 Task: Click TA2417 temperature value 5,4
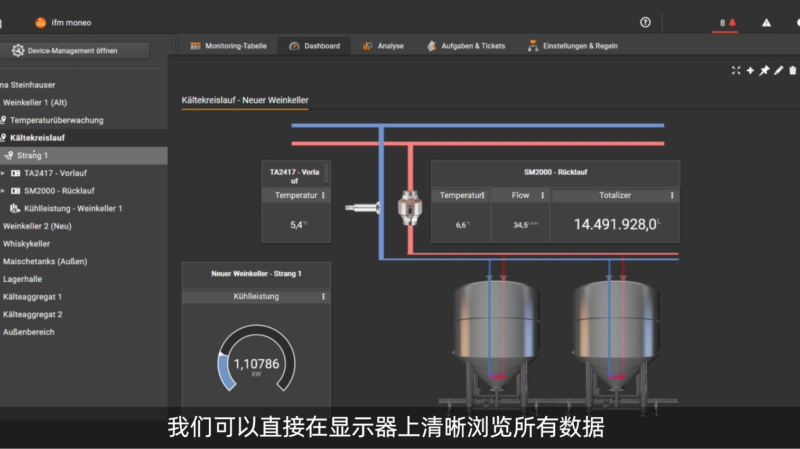click(298, 225)
